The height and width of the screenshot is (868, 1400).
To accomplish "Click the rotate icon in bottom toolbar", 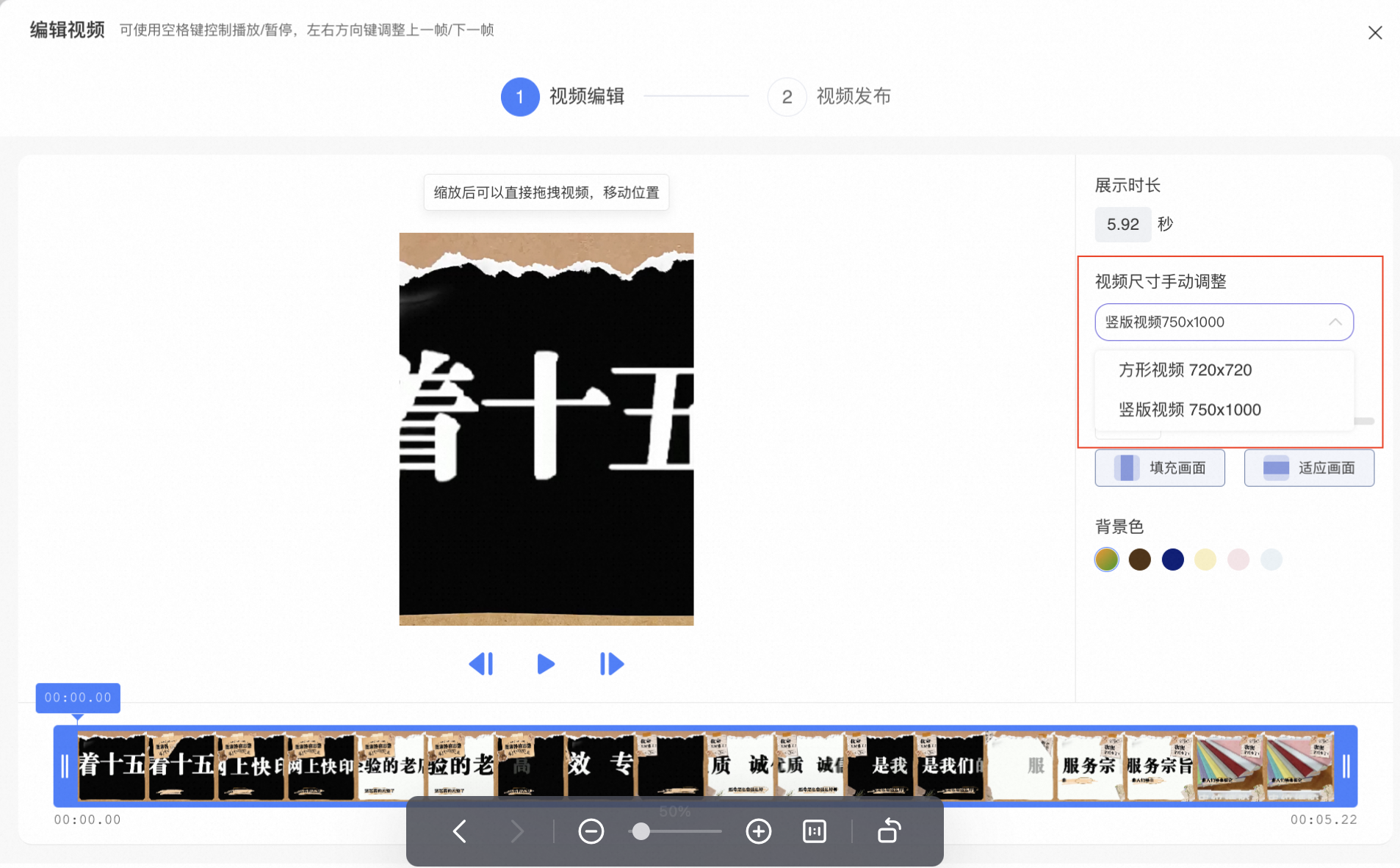I will [x=889, y=831].
